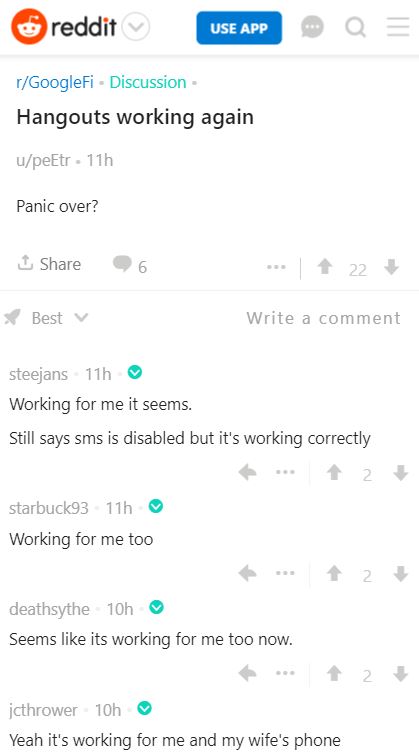The width and height of the screenshot is (419, 753).
Task: Expand the Best sort dropdown
Action: coord(47,318)
